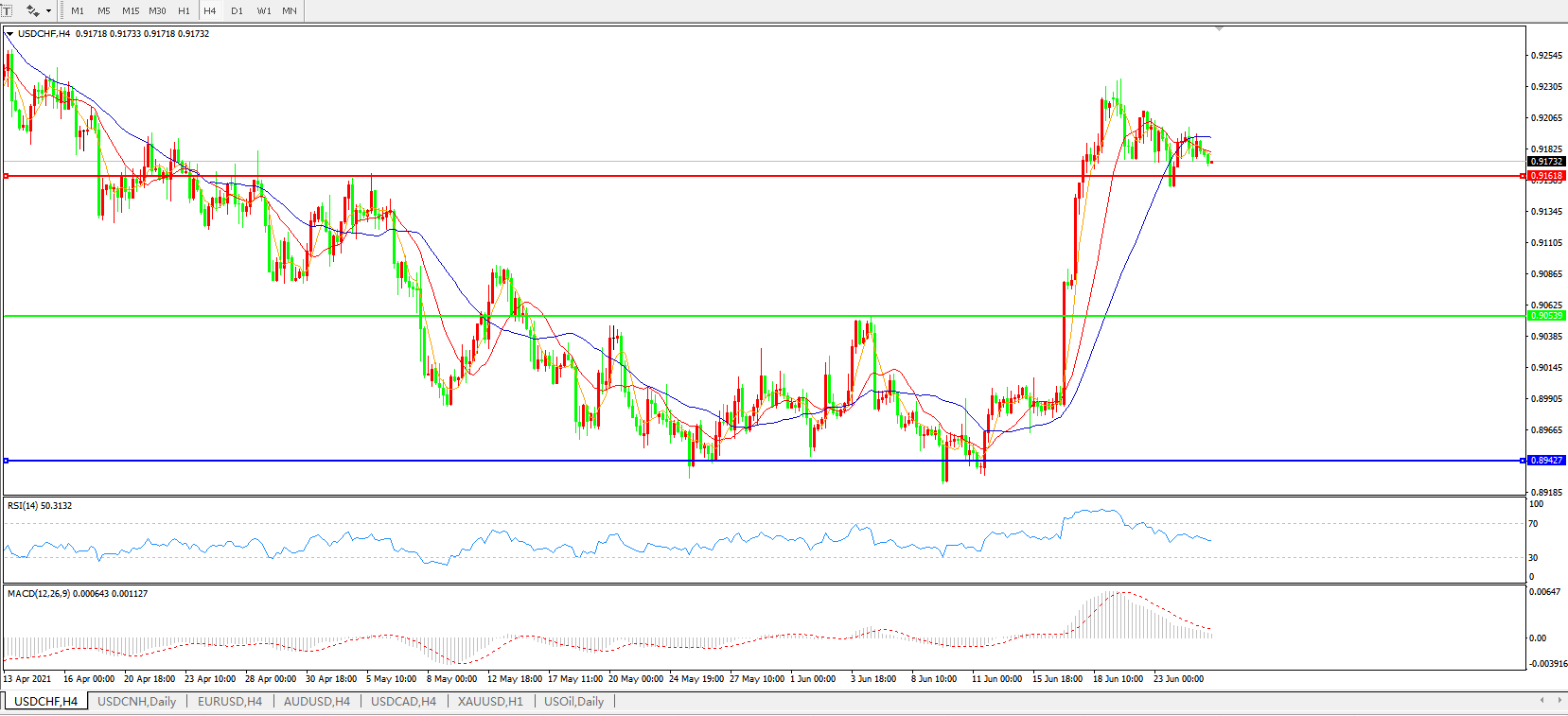1568x716 pixels.
Task: Switch to the XAUUSD,H1 chart tab
Action: (489, 701)
